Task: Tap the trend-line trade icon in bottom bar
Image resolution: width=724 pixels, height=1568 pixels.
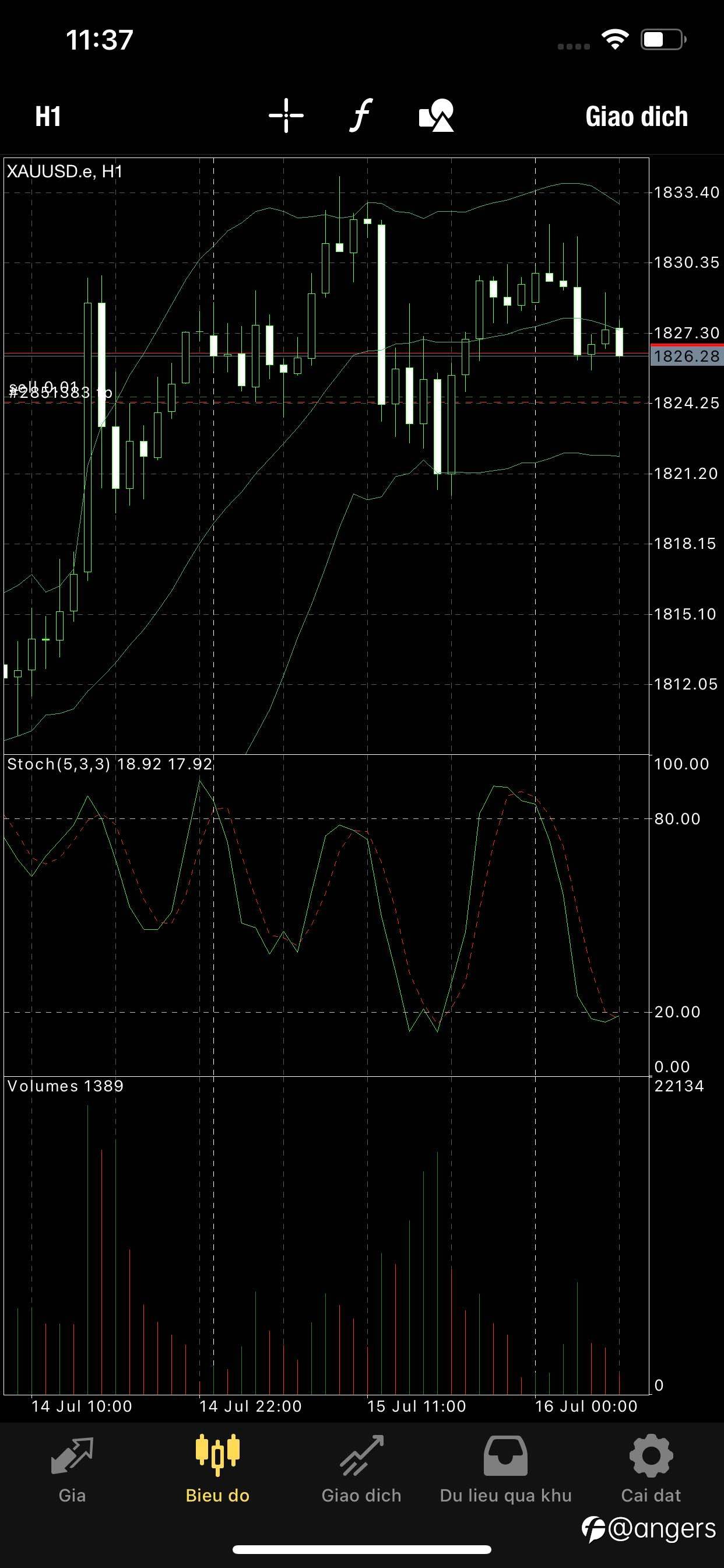Action: tap(361, 1456)
